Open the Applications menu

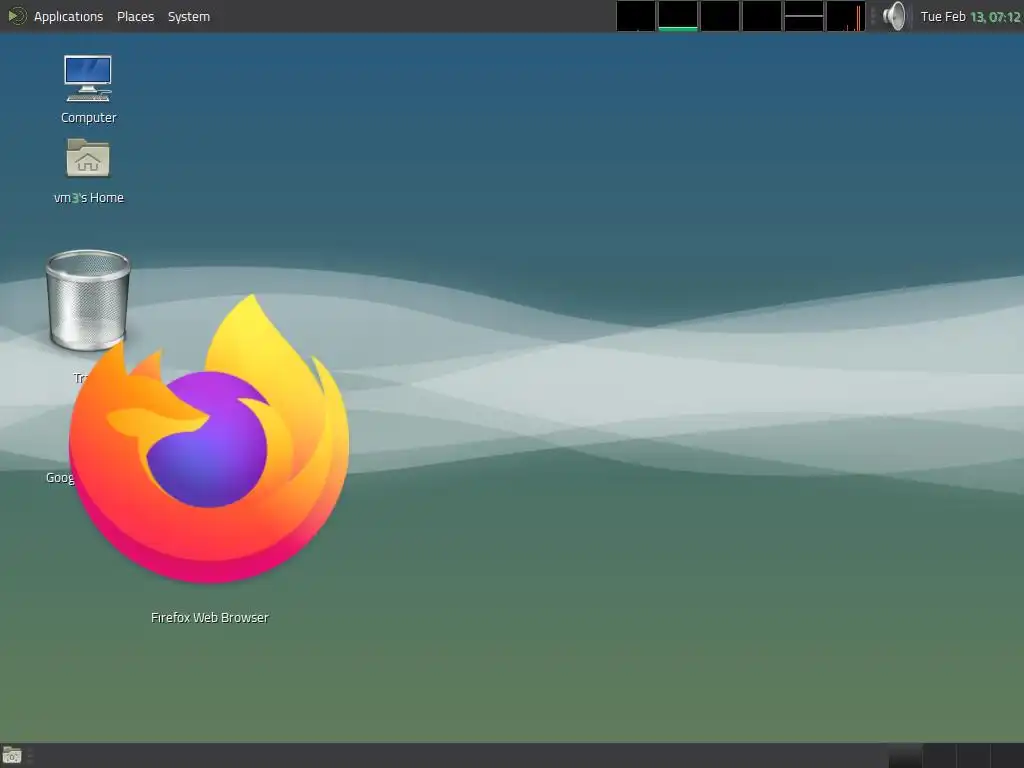point(69,16)
